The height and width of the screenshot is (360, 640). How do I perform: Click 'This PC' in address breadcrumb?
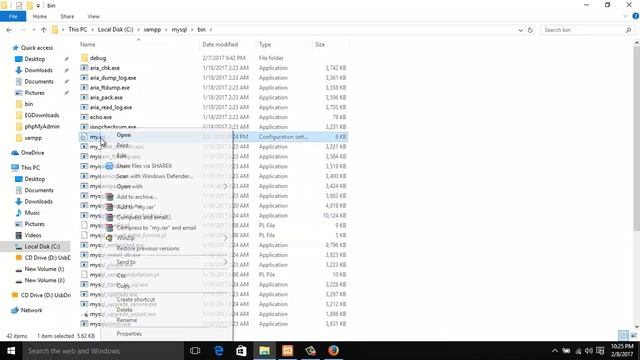[x=78, y=30]
